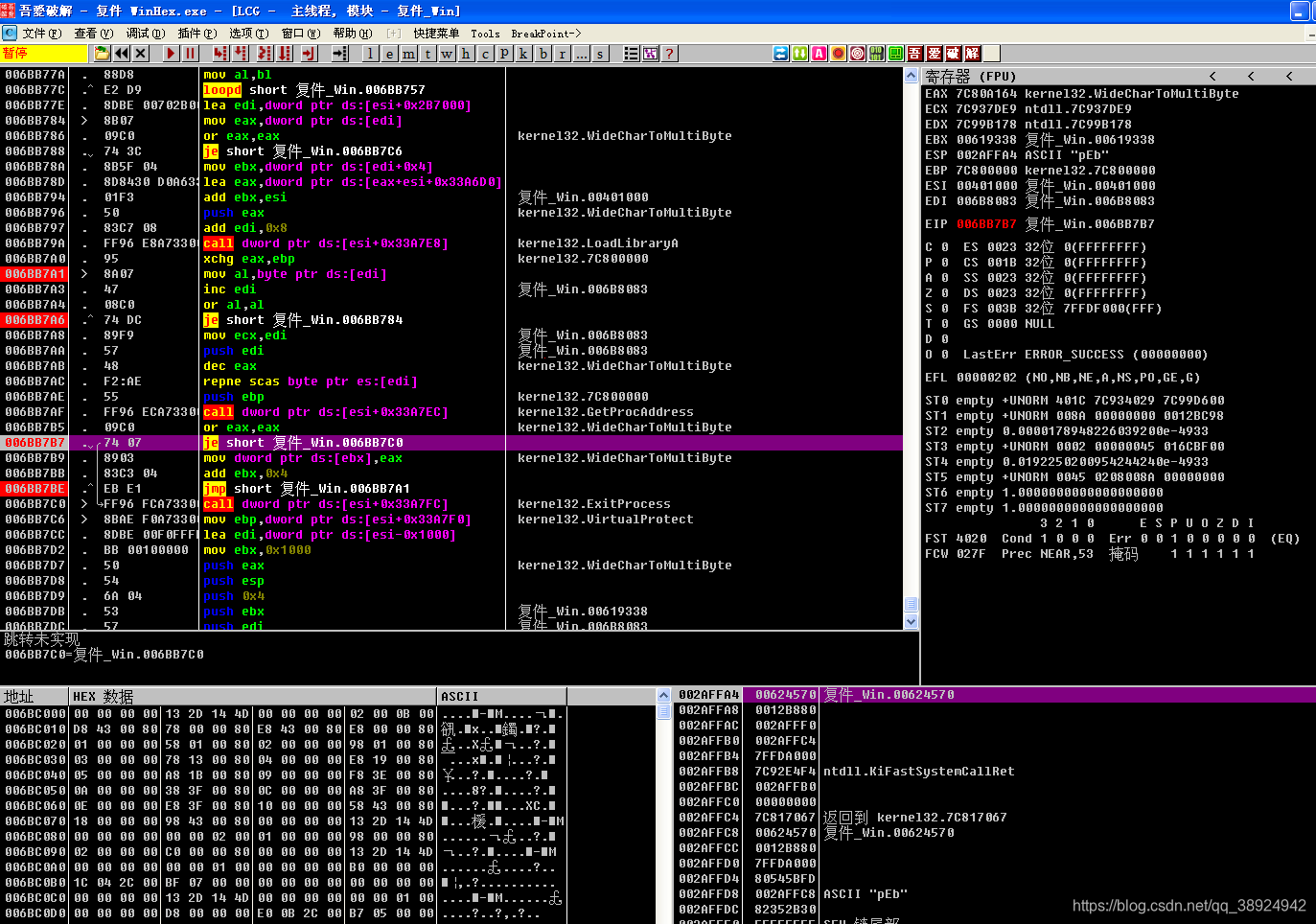Open run trace with '...' button
The image size is (1316, 924).
(582, 54)
